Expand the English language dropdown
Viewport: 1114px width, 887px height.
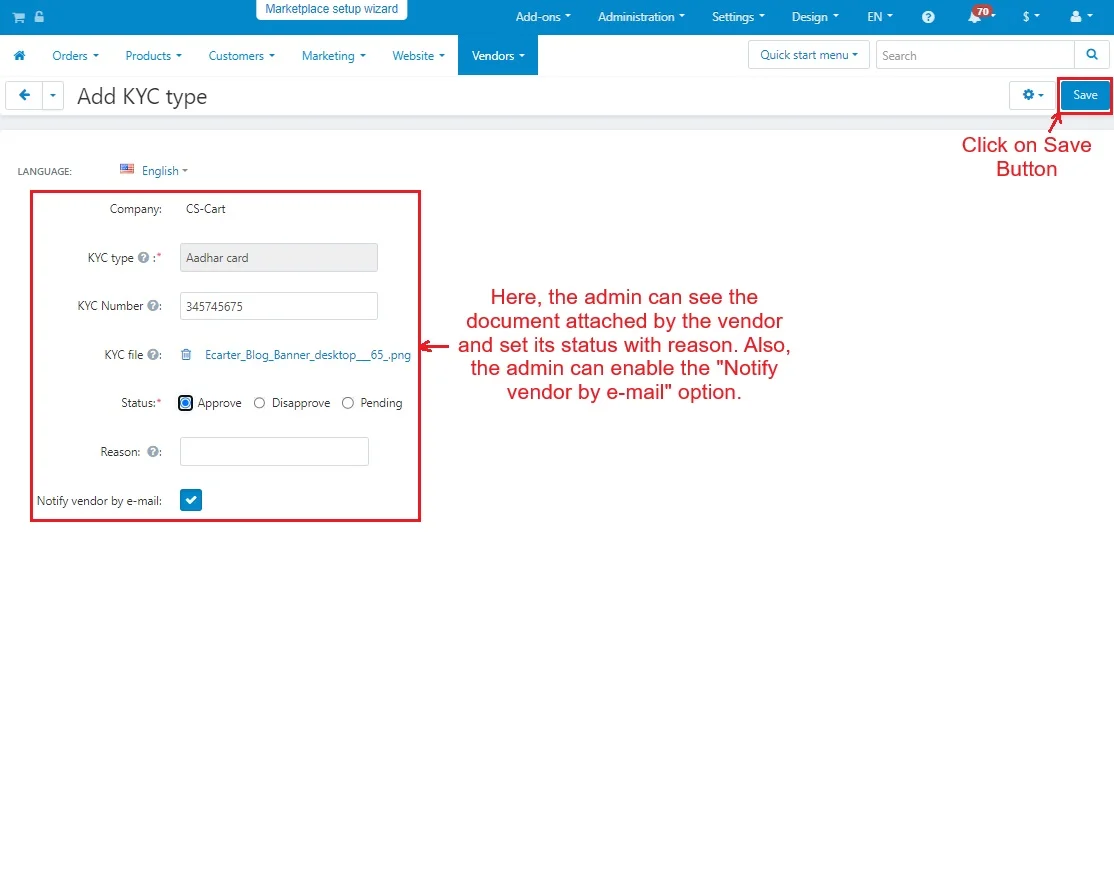coord(155,171)
